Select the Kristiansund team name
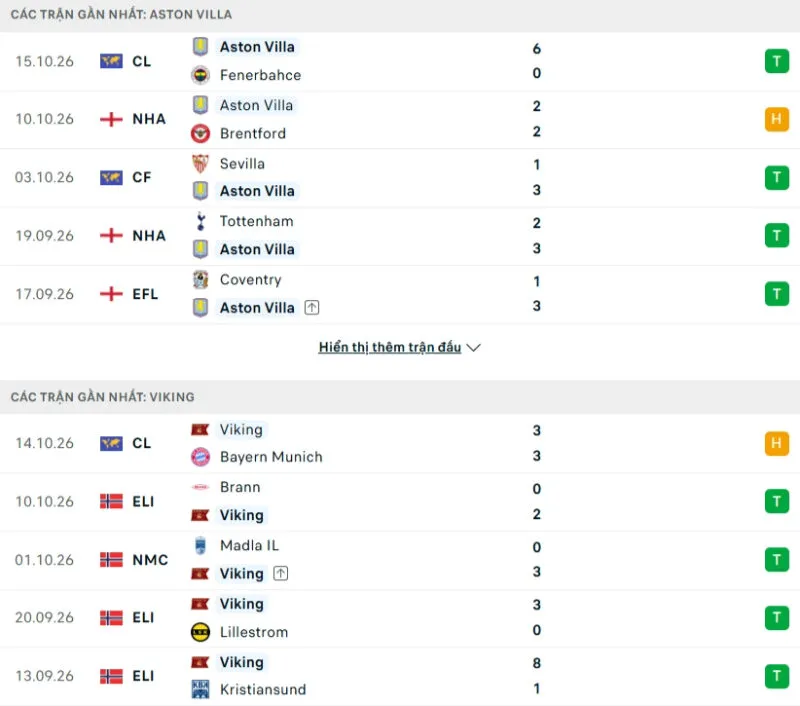This screenshot has height=706, width=800. [x=263, y=690]
